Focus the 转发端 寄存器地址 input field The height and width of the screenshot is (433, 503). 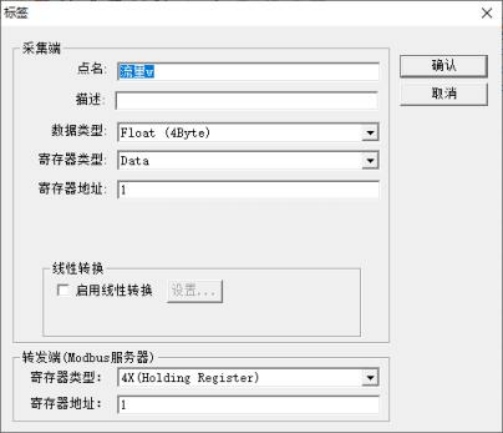248,405
